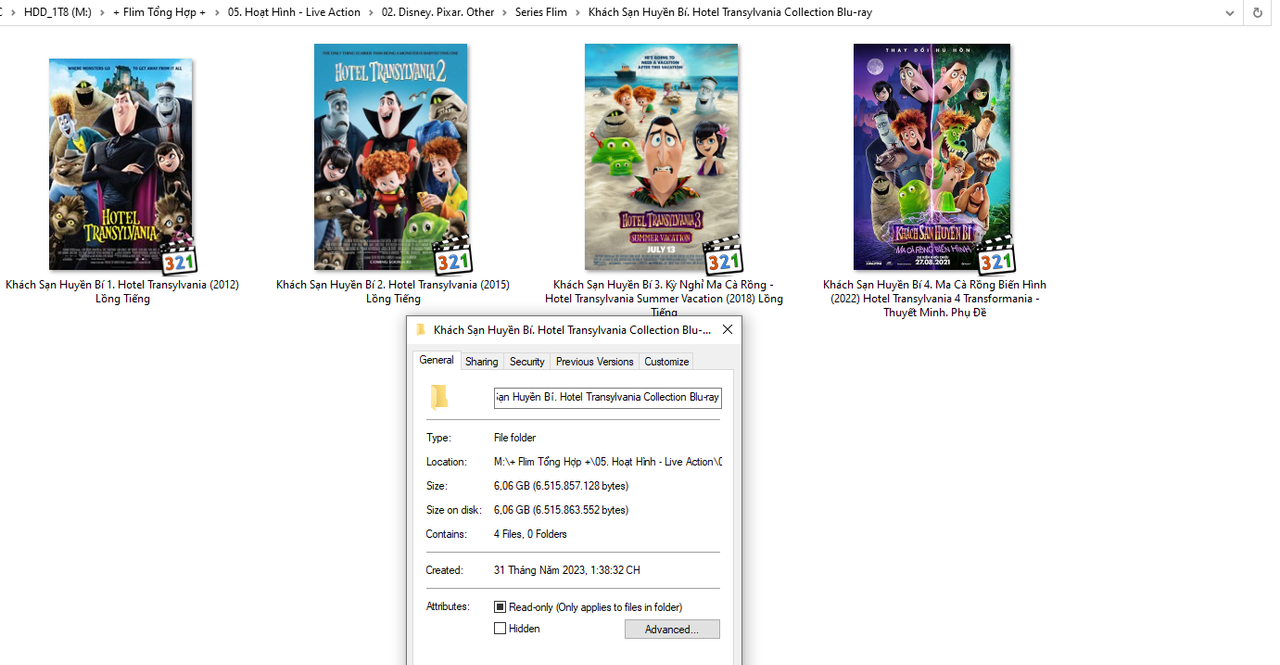Expand subfolders arrow after Series Flim
The width and height of the screenshot is (1280, 665).
tap(578, 12)
